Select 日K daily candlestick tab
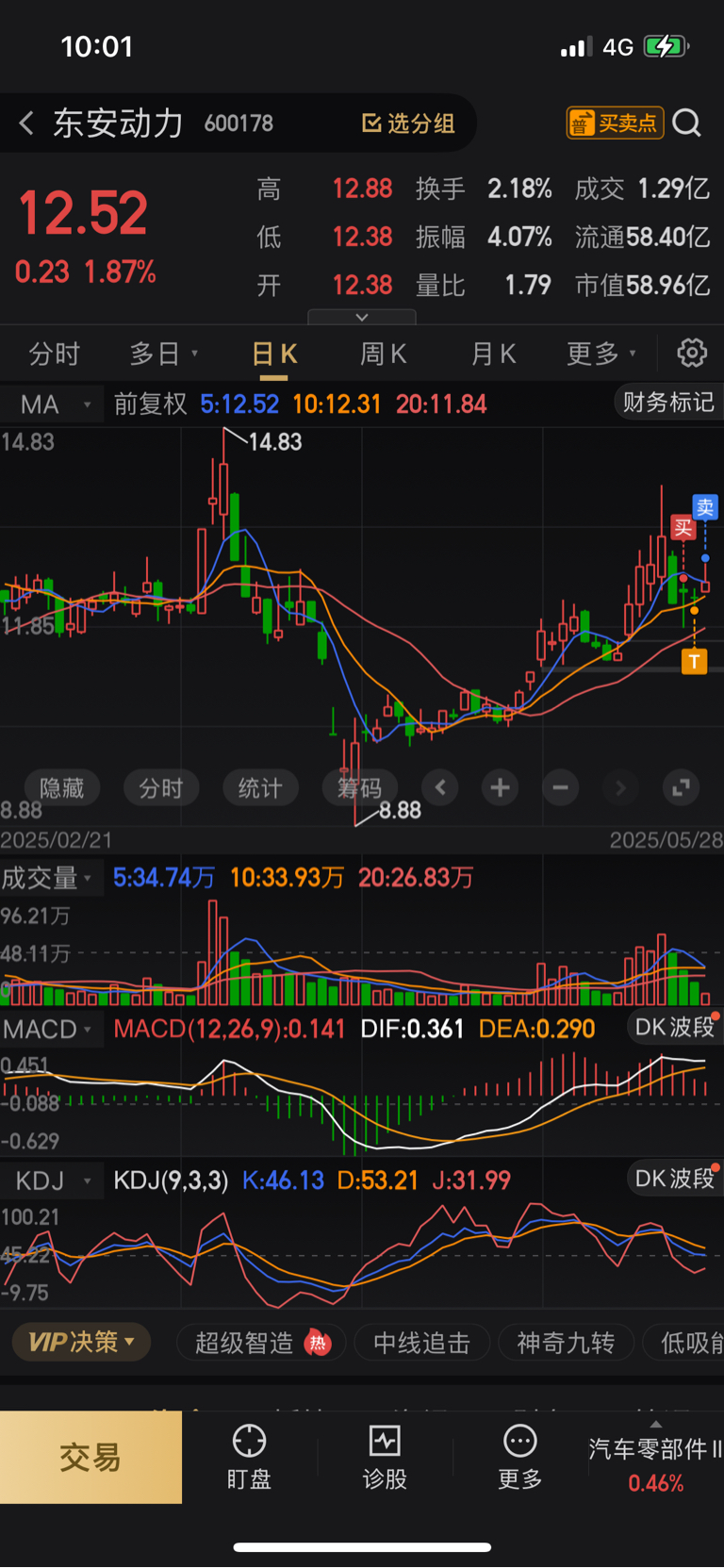Viewport: 724px width, 1568px height. pos(274,354)
